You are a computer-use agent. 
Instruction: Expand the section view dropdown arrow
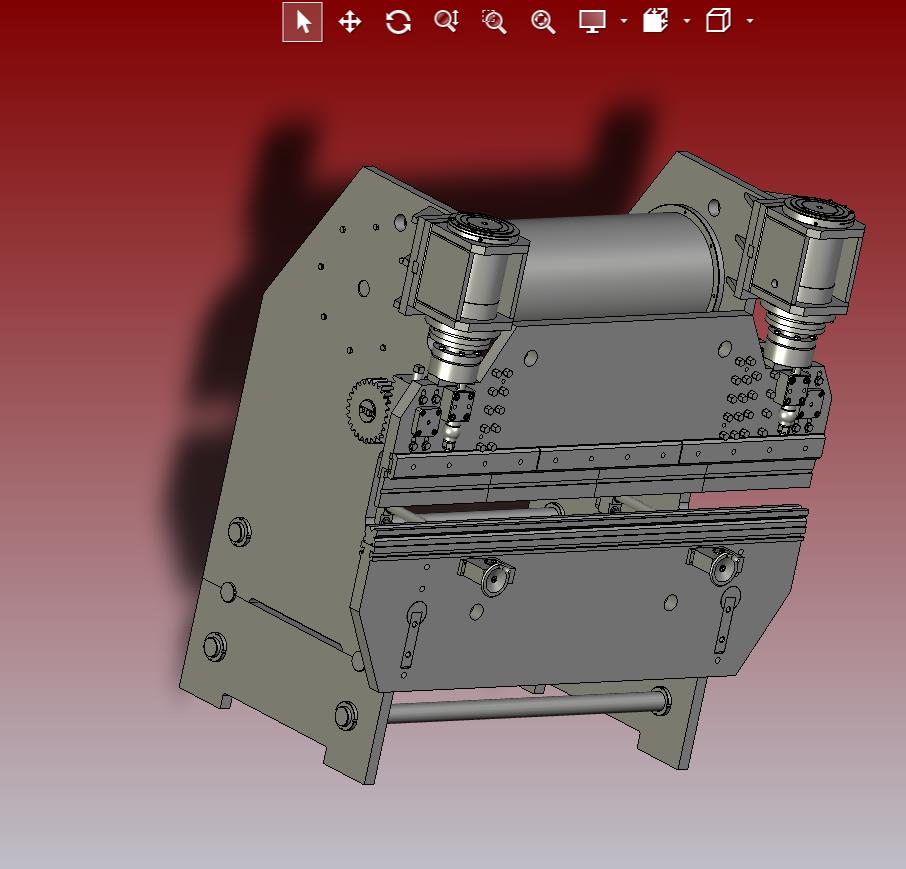point(686,21)
